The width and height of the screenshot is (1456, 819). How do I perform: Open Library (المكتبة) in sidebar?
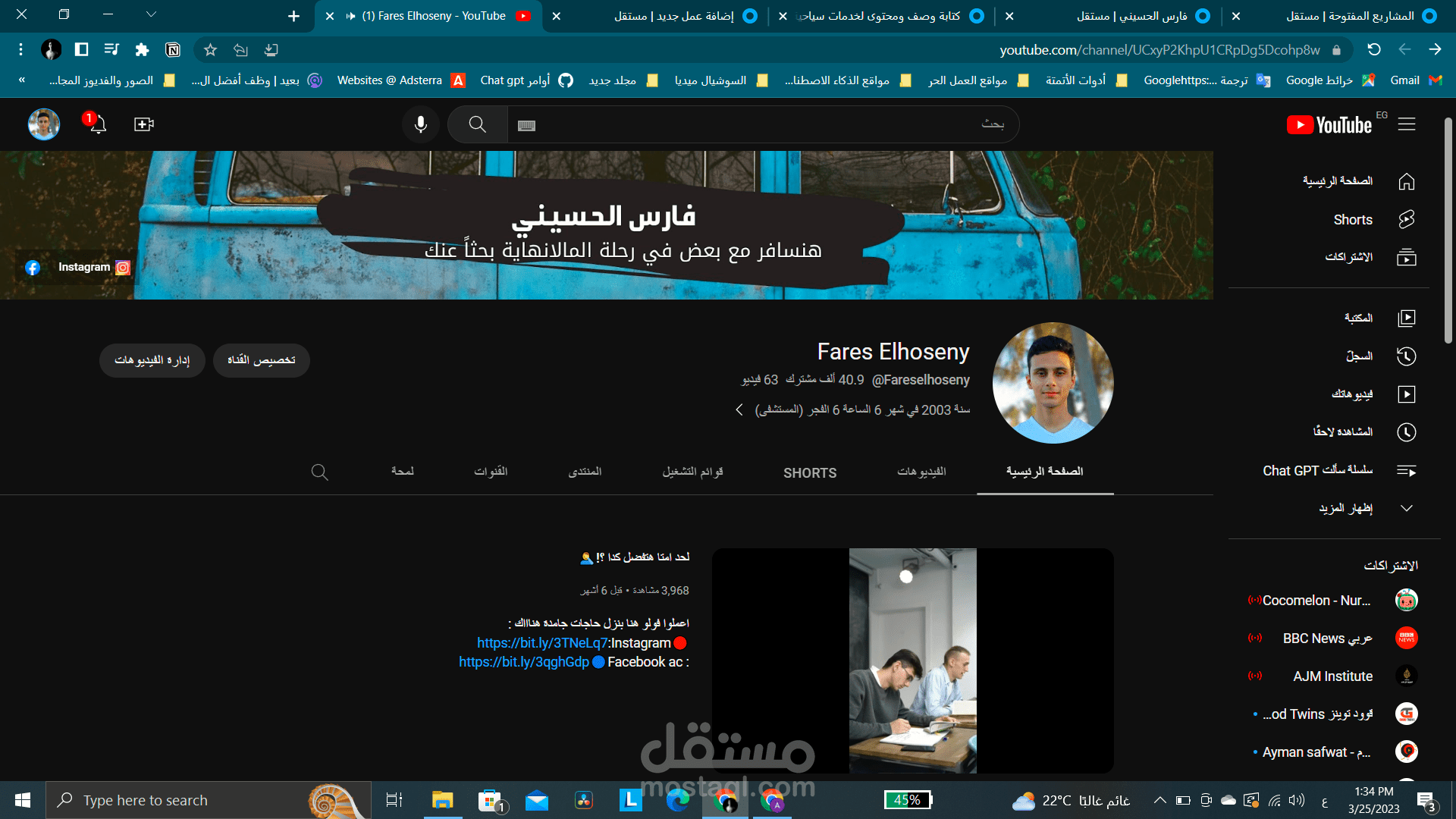point(1358,318)
